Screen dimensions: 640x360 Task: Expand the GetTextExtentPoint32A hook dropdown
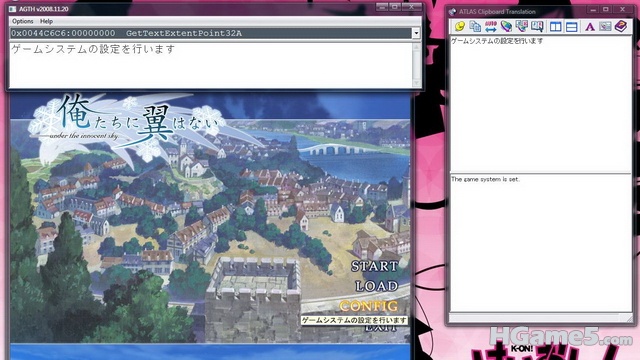pos(416,33)
